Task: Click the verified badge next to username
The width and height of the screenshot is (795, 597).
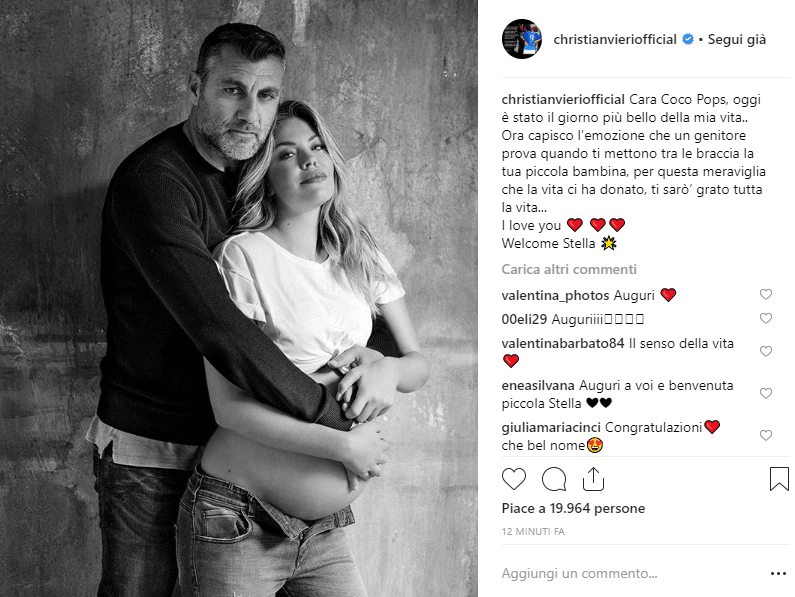Action: 688,39
